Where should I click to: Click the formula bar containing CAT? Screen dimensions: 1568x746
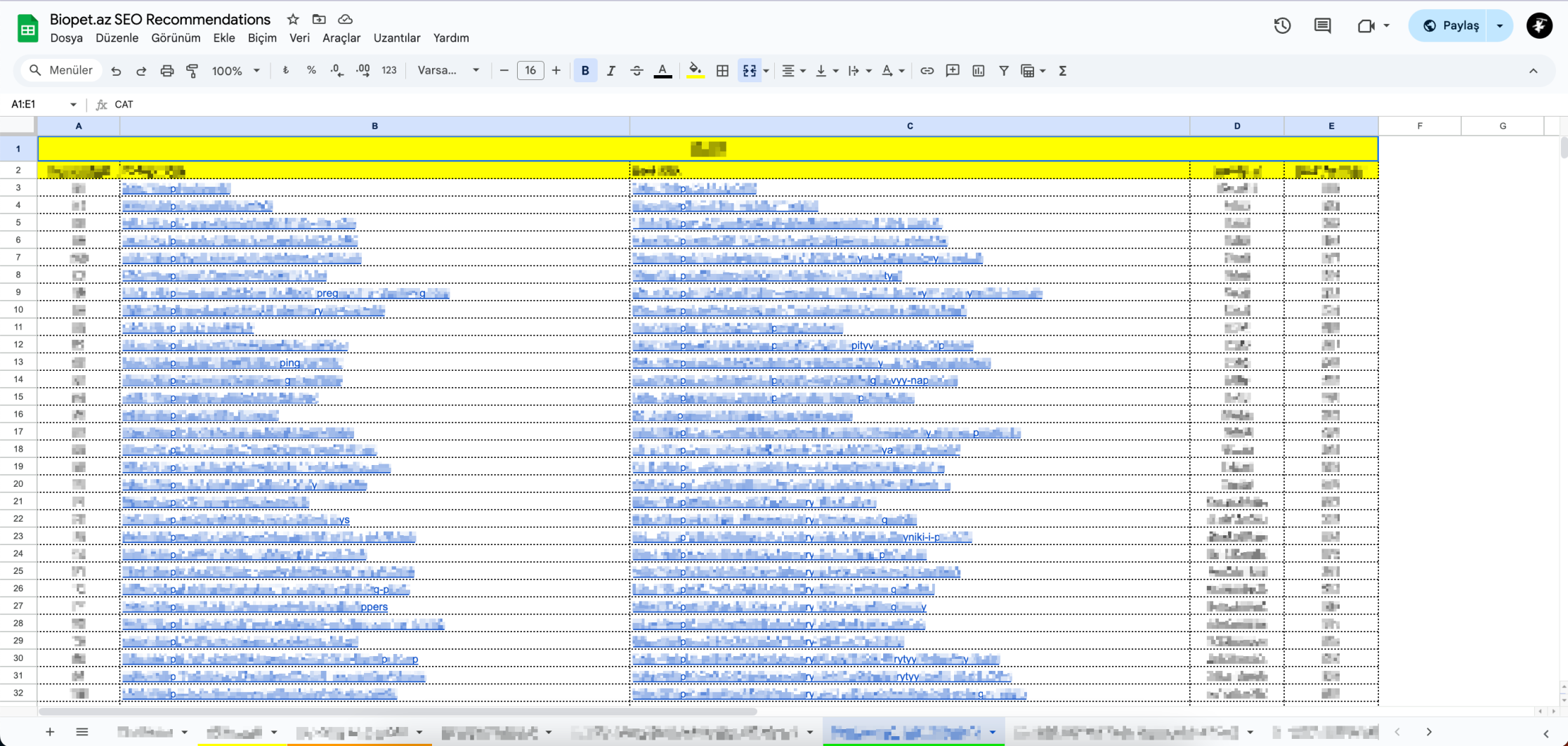[836, 105]
